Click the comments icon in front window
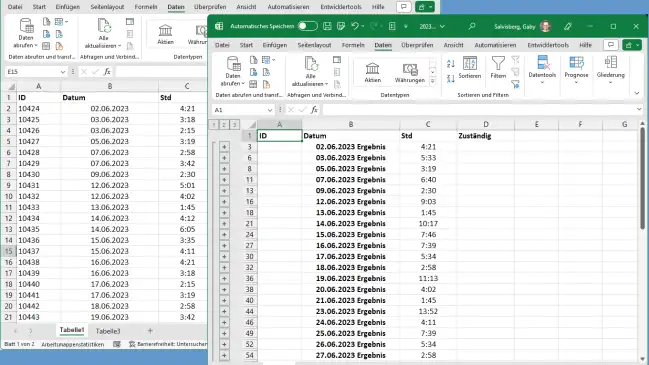The width and height of the screenshot is (649, 365). click(611, 45)
